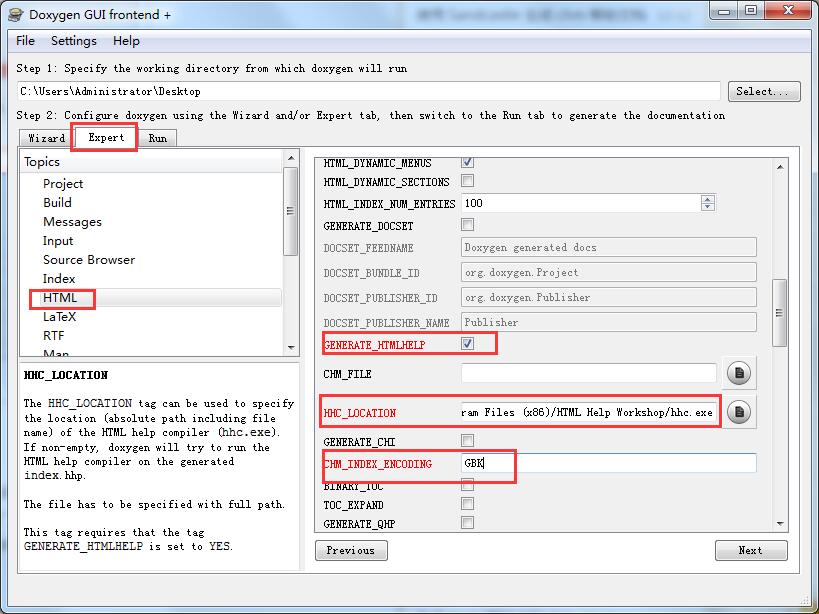Enable BINARY_TOC checkbox

(x=467, y=486)
